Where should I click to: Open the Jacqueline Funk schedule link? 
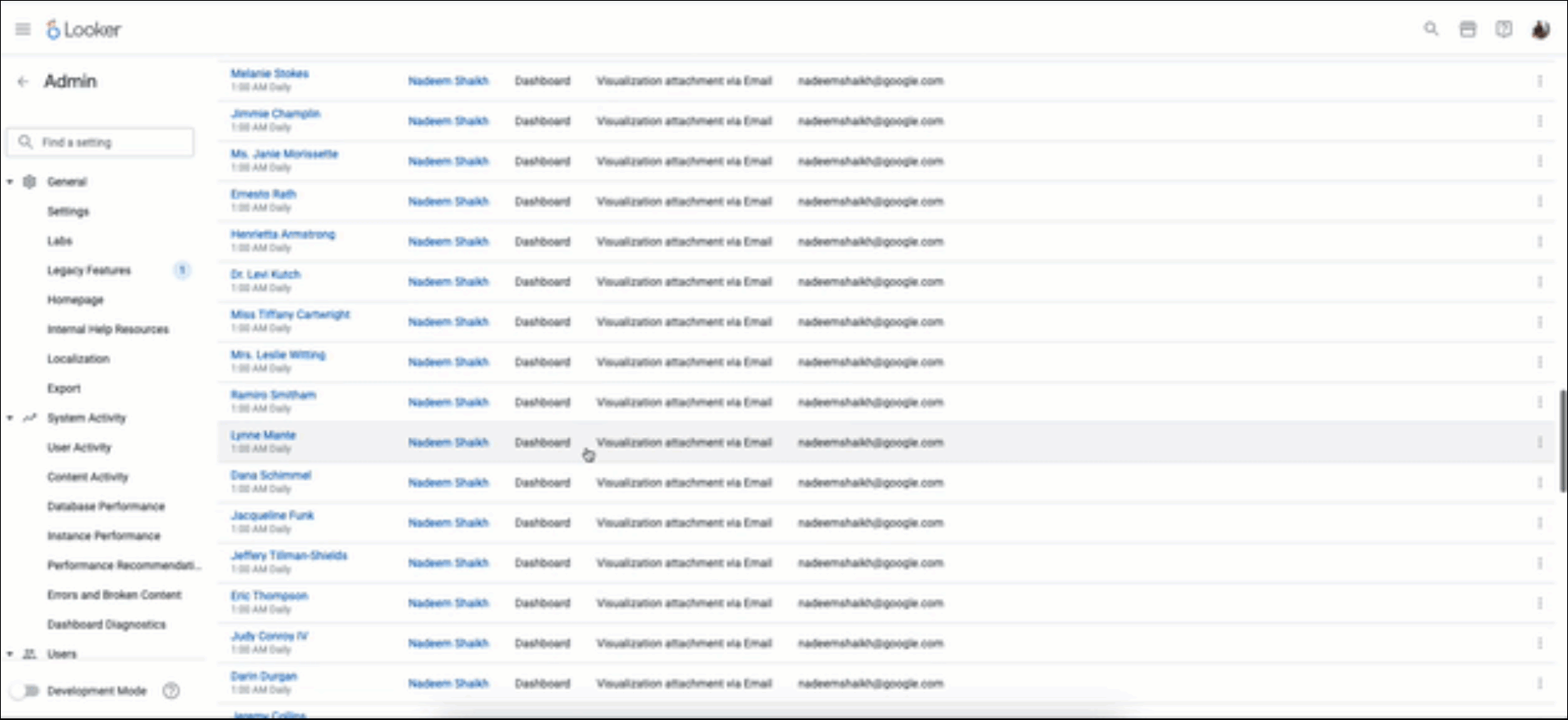(x=272, y=515)
